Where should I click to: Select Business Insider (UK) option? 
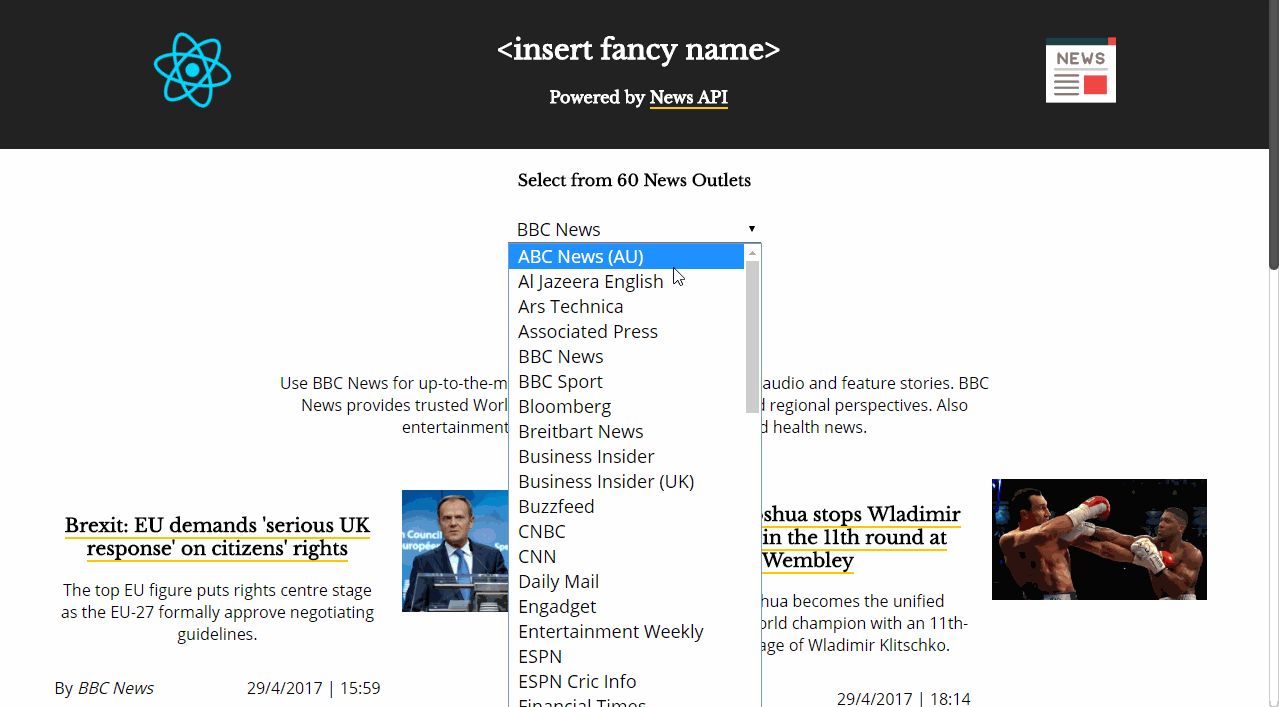pos(627,481)
